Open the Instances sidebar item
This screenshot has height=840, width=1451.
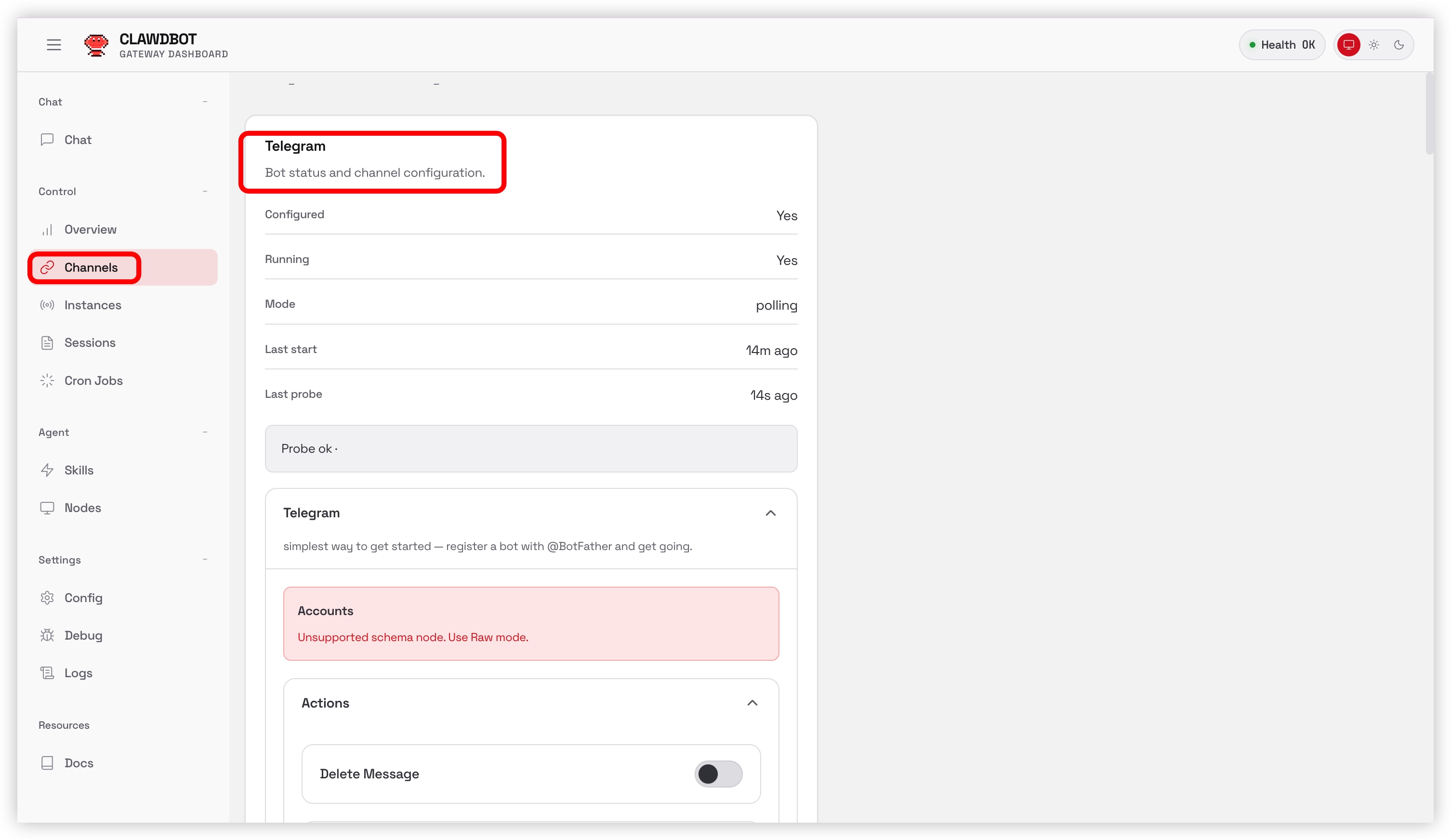tap(92, 305)
